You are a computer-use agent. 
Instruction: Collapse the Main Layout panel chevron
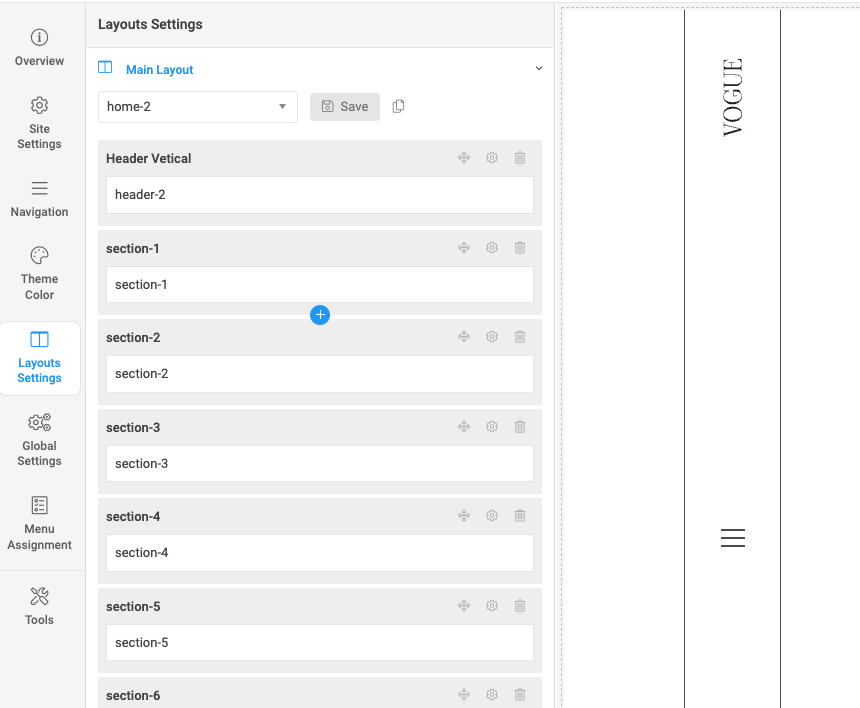click(x=539, y=69)
